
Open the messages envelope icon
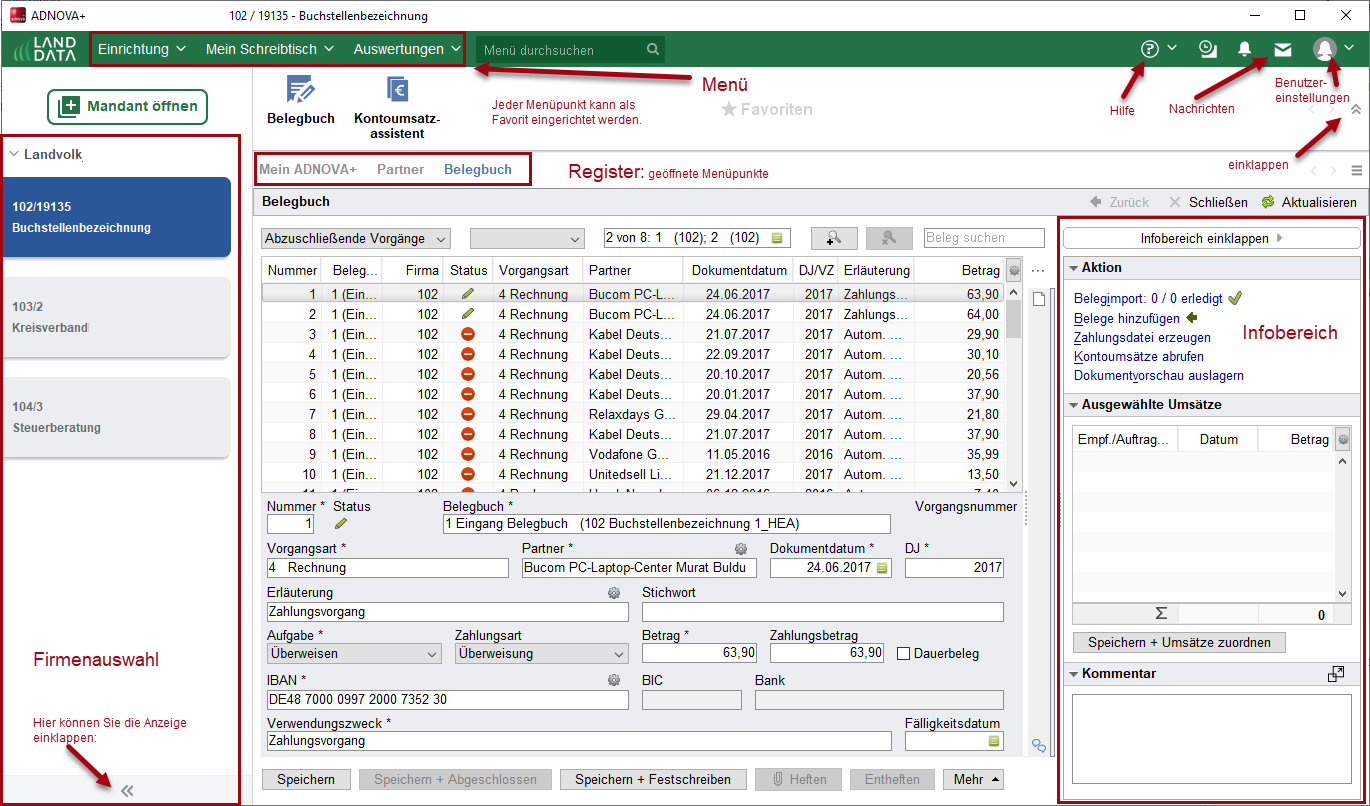coord(1282,49)
